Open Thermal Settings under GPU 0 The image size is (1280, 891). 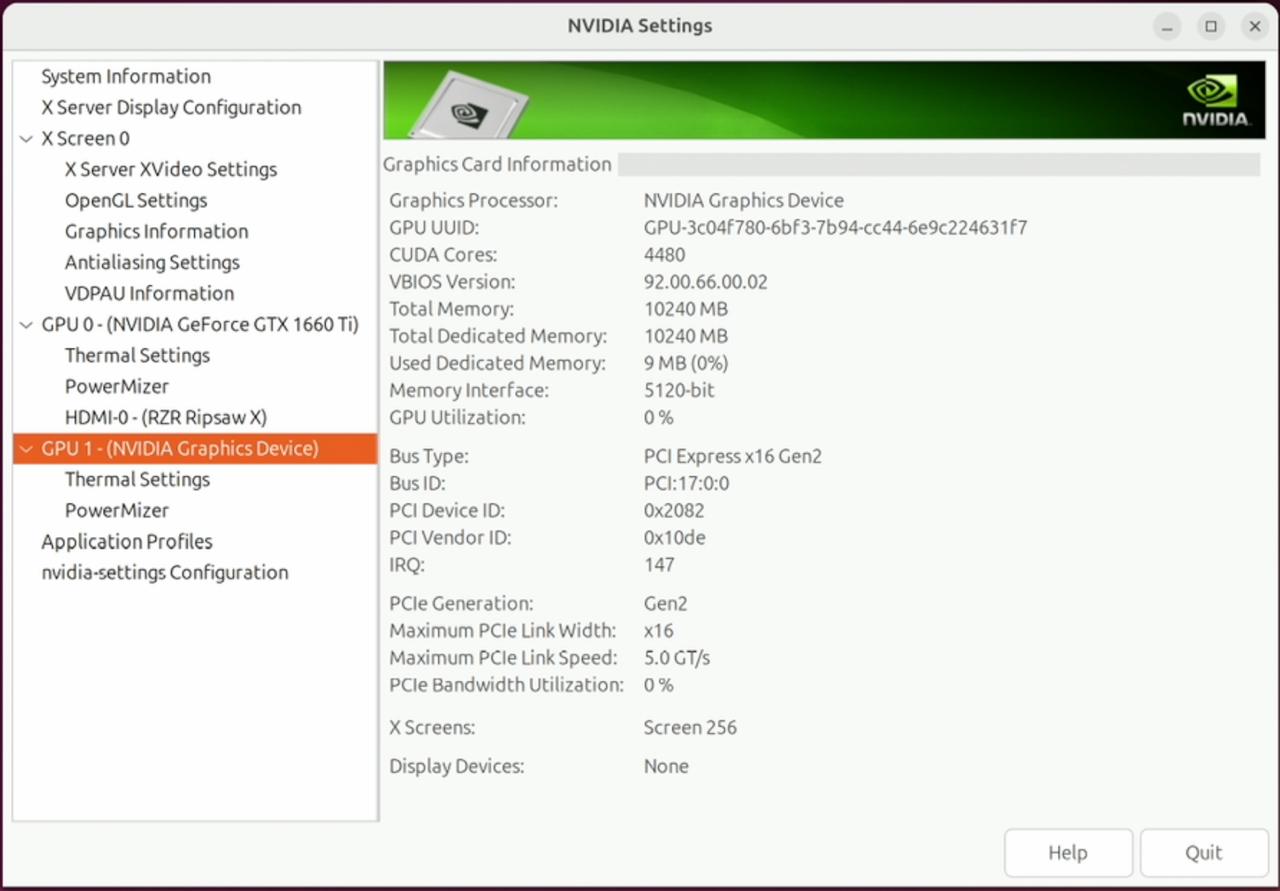click(137, 356)
